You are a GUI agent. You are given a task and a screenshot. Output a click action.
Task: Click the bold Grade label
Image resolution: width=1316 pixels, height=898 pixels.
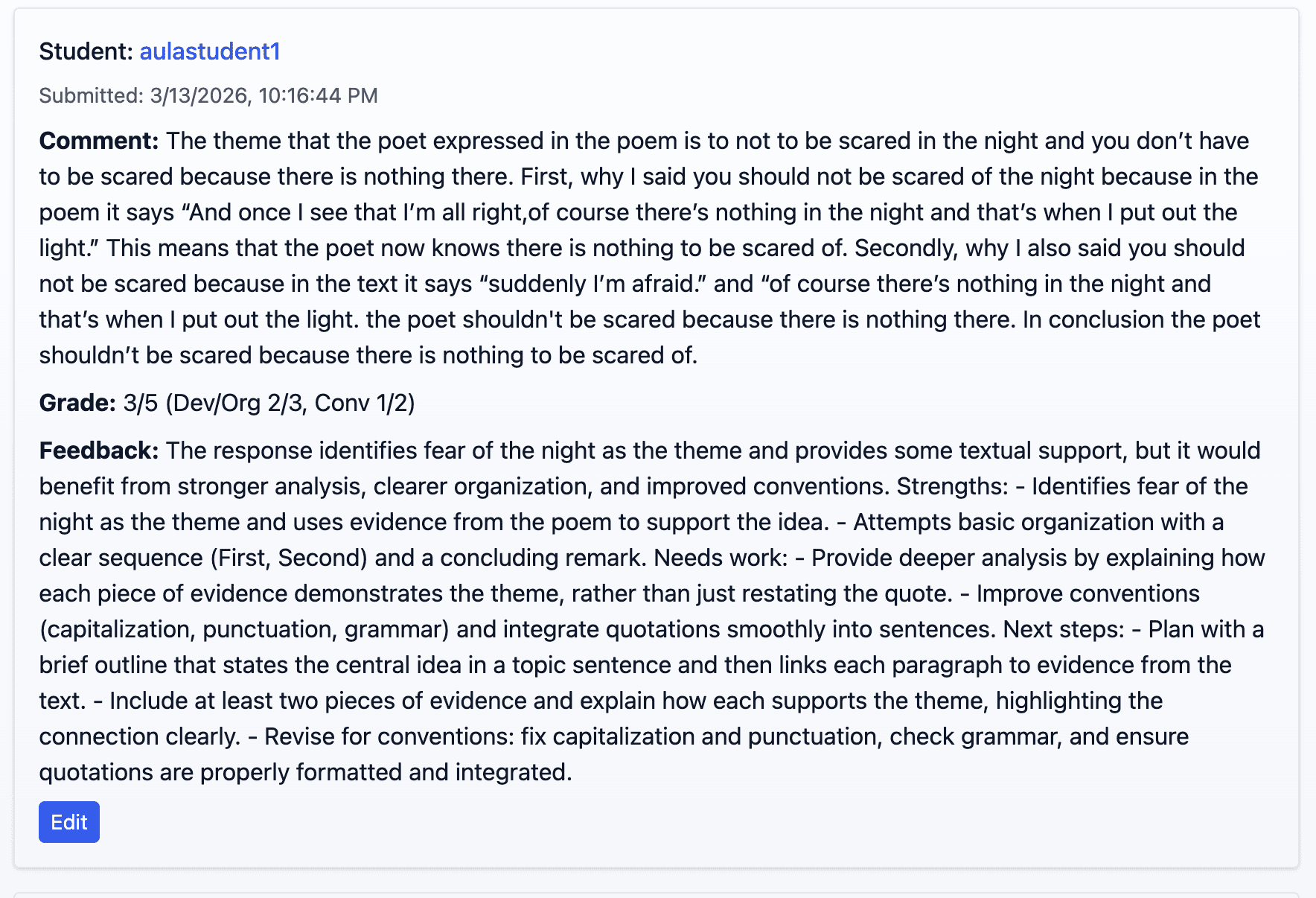[x=77, y=403]
